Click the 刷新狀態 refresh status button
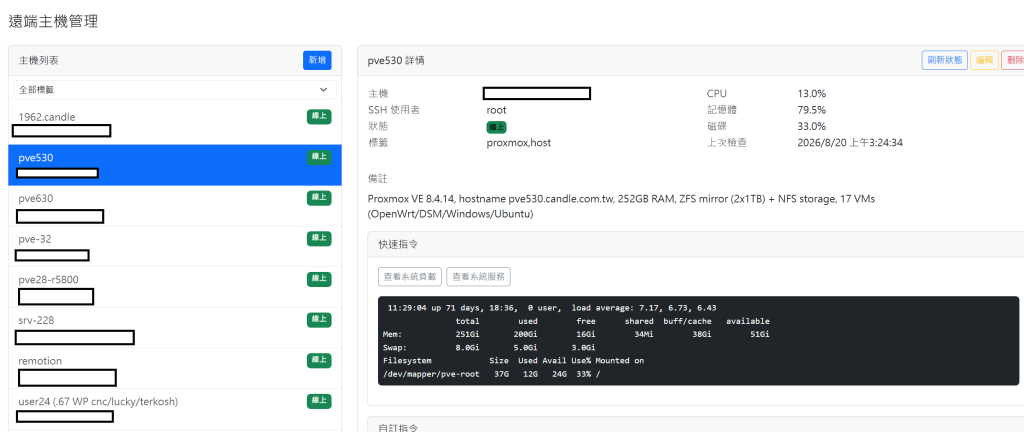This screenshot has width=1024, height=432. 944,60
